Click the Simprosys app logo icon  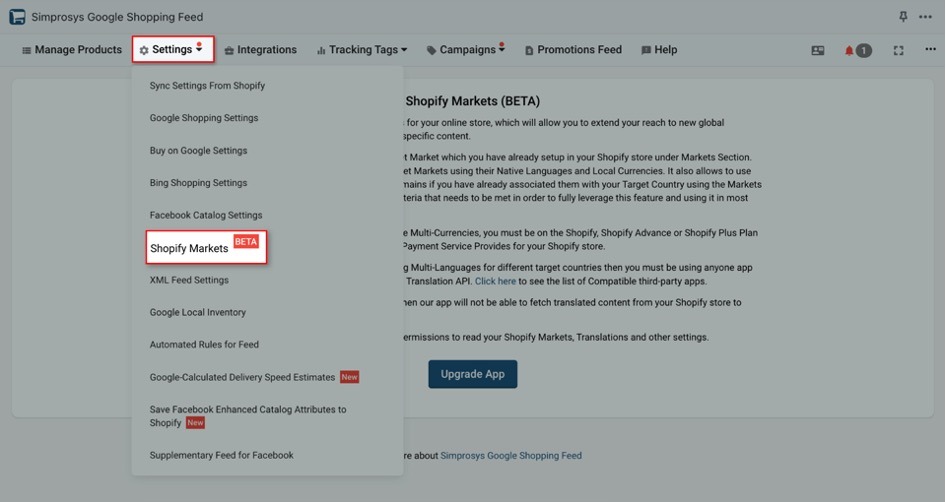pyautogui.click(x=17, y=17)
